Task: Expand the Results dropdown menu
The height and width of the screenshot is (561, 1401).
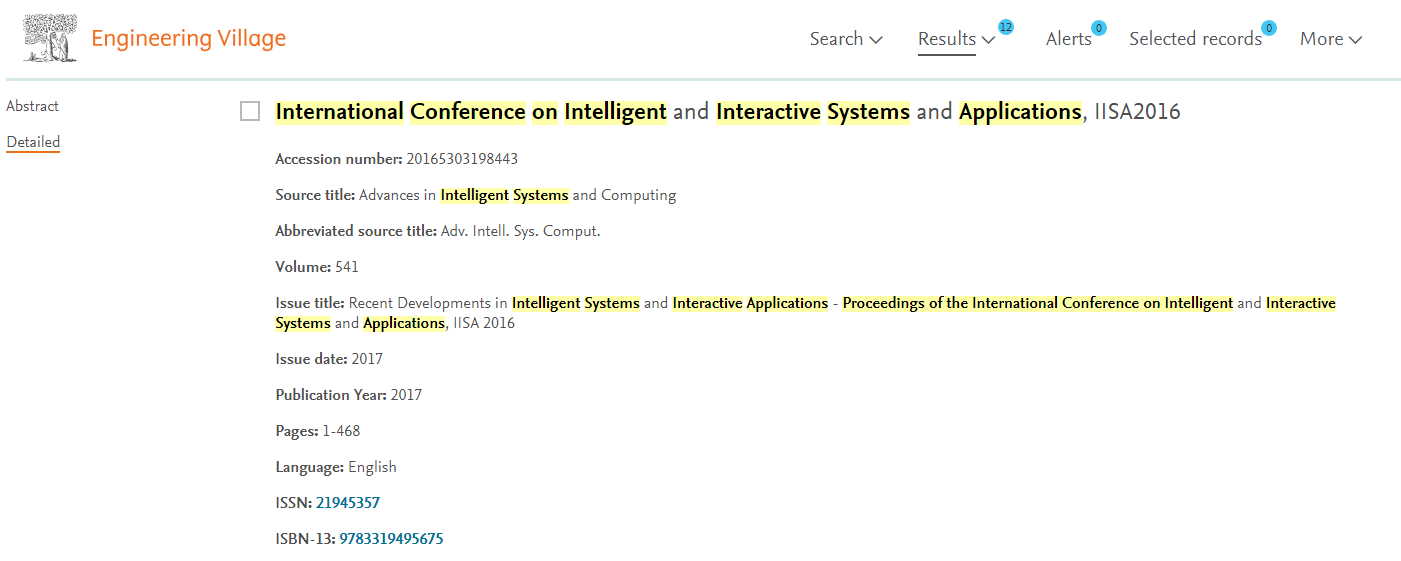Action: tap(956, 39)
